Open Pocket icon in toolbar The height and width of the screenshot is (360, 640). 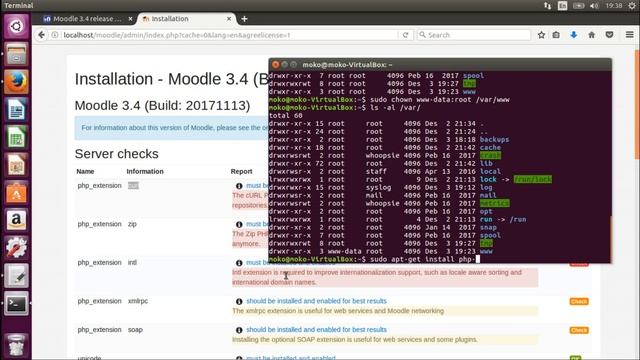[x=609, y=35]
